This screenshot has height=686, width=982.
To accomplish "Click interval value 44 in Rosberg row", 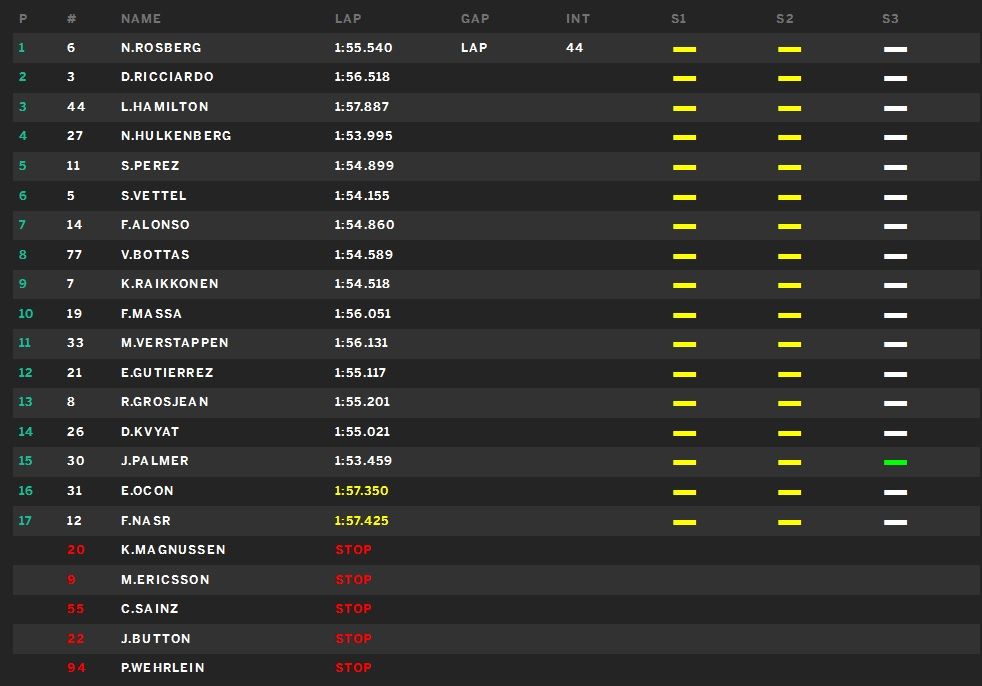I will click(x=574, y=48).
